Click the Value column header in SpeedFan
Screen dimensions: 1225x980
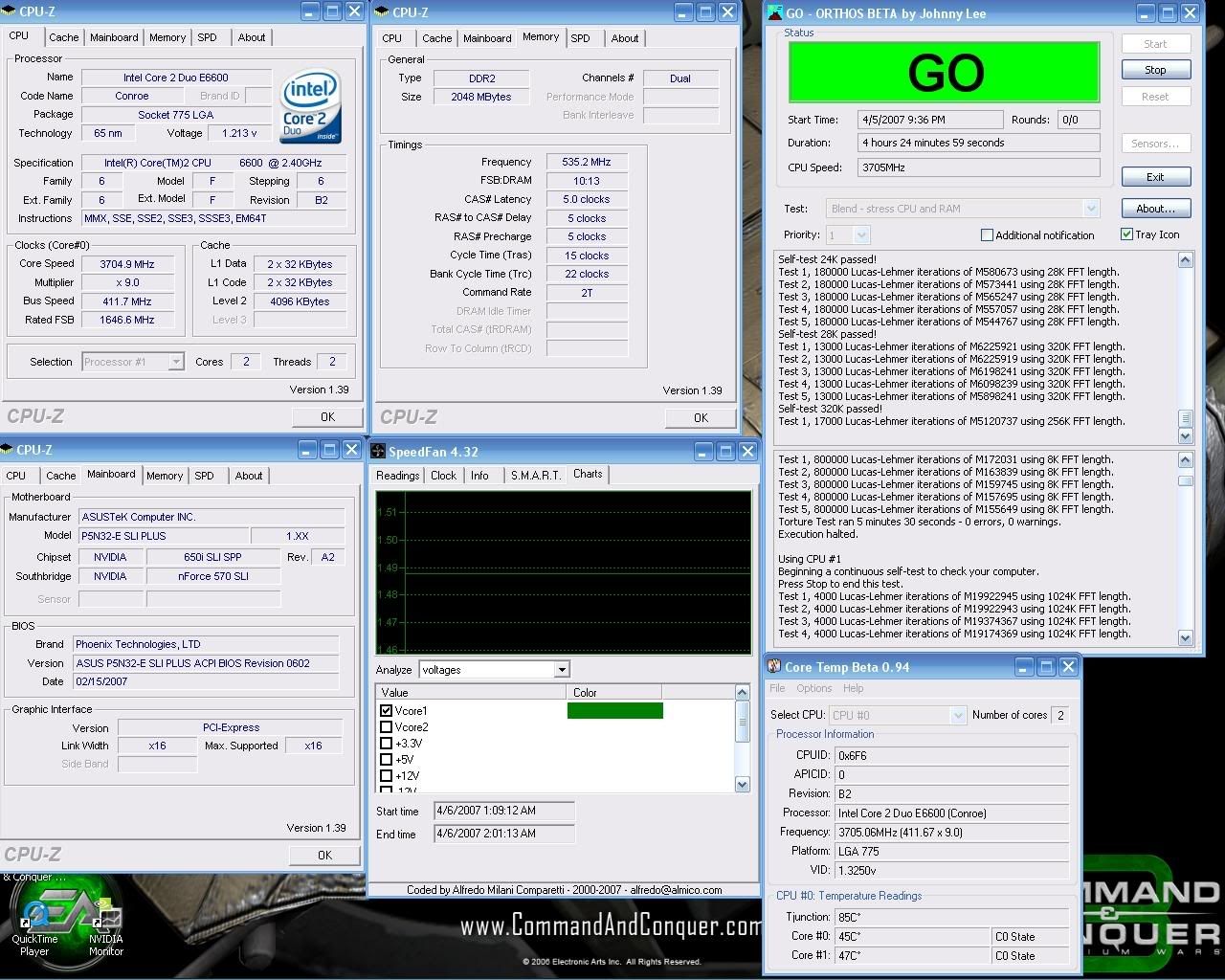(472, 692)
